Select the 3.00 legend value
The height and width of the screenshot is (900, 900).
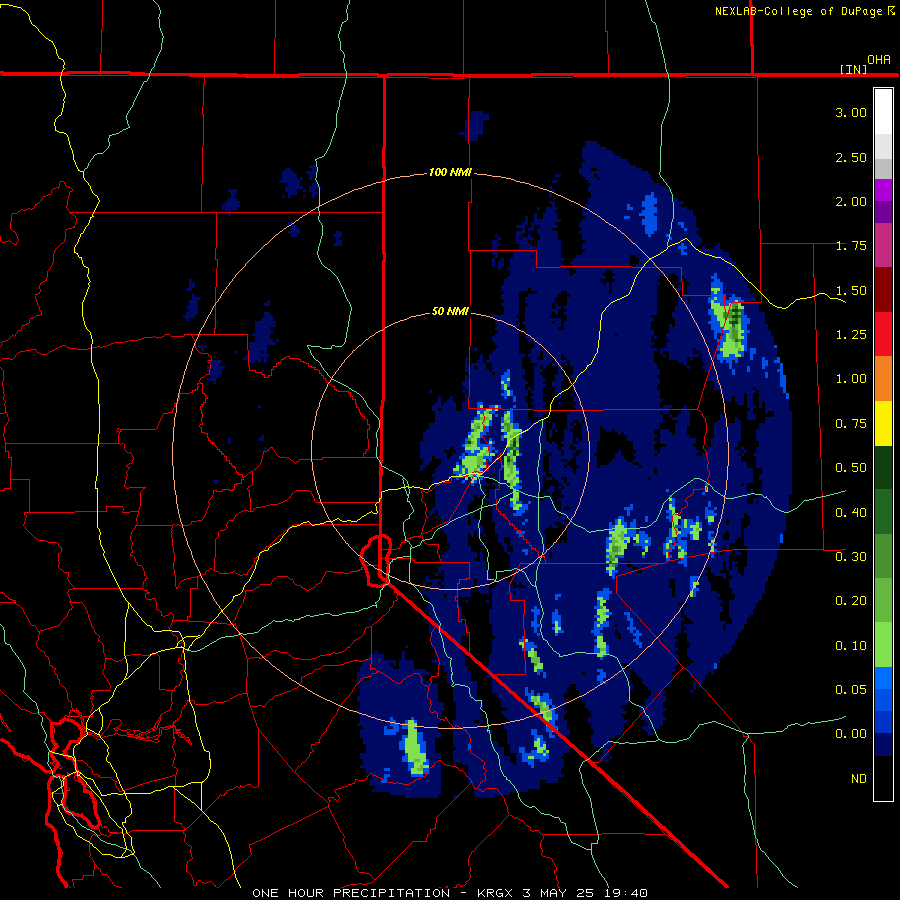tap(851, 112)
